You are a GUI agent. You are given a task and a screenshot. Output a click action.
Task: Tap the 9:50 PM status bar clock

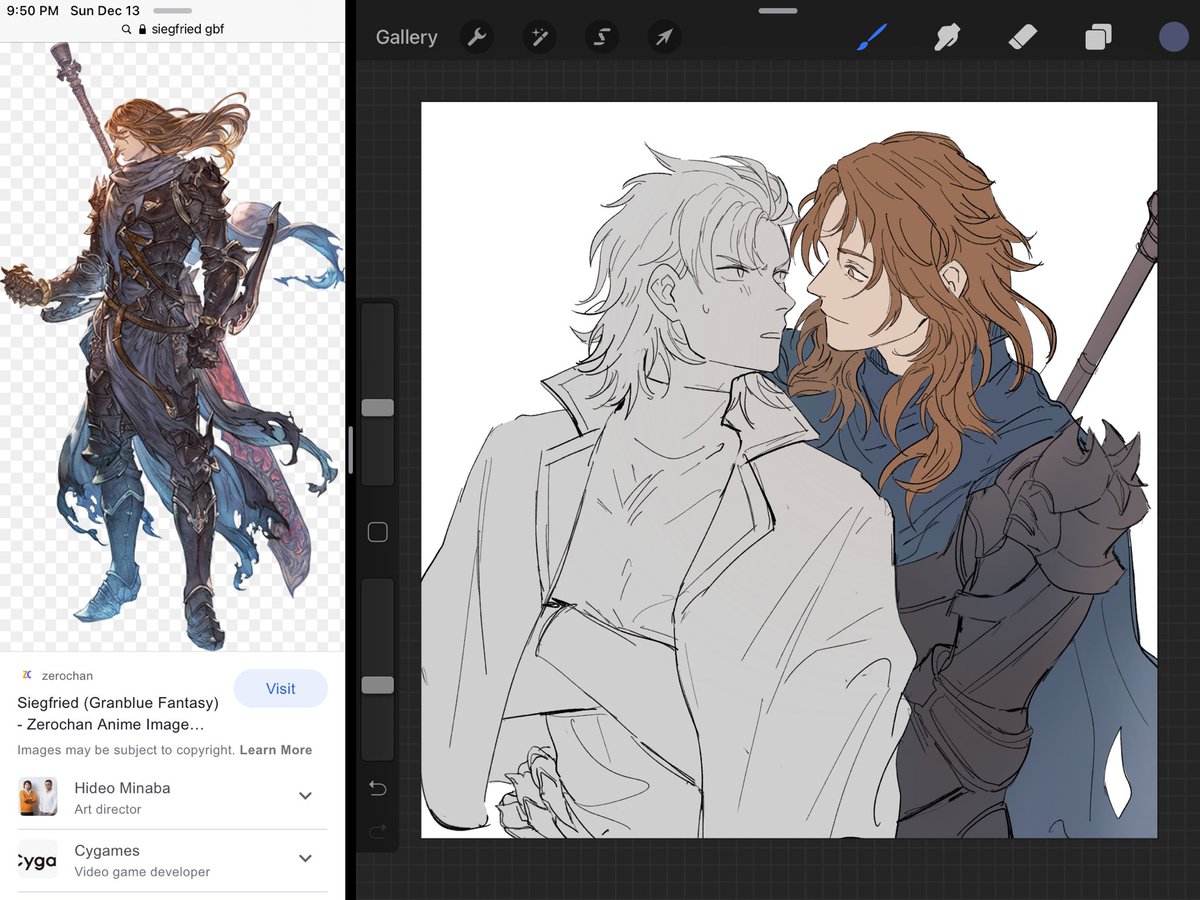[x=31, y=10]
